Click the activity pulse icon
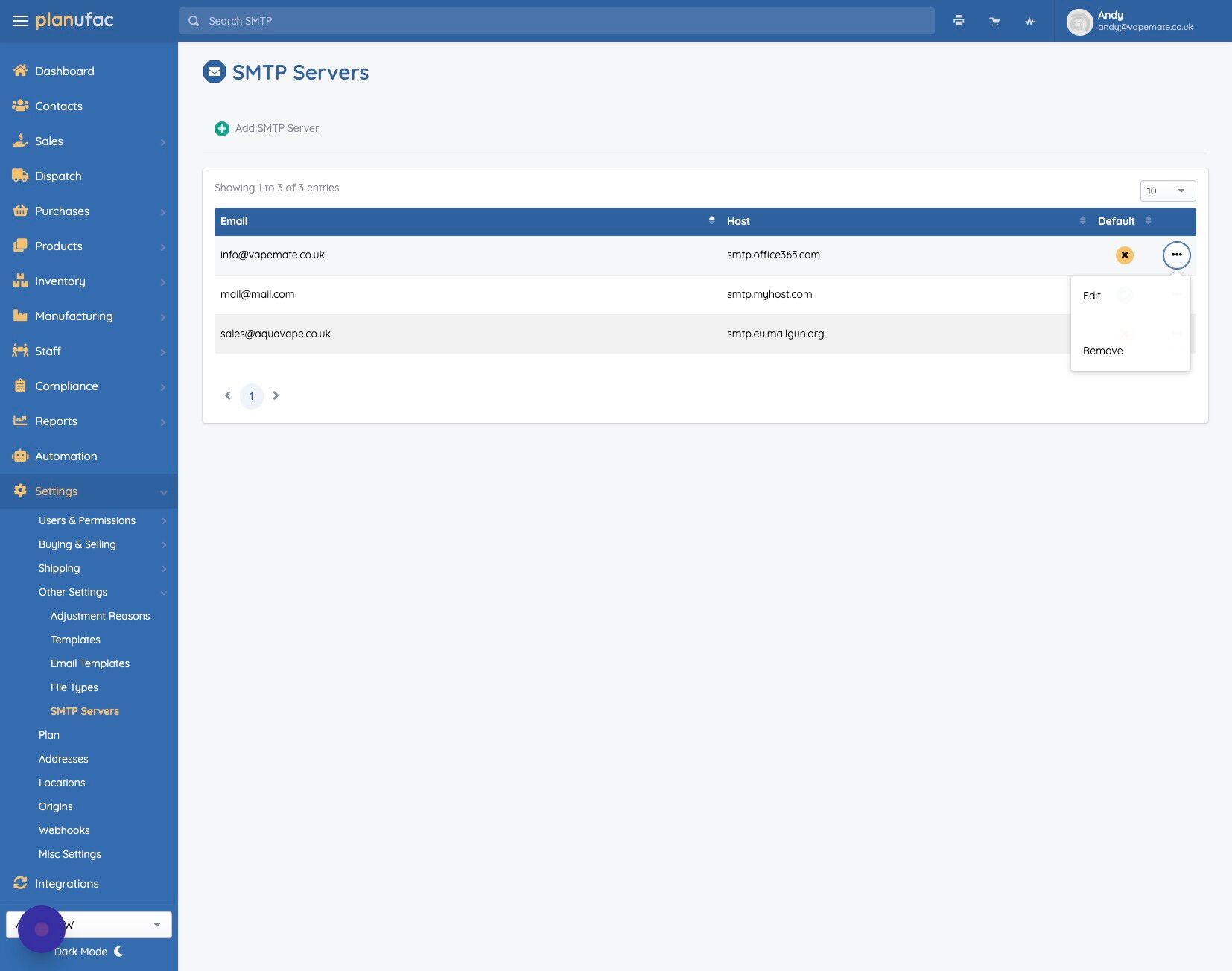The image size is (1232, 971). point(1030,21)
